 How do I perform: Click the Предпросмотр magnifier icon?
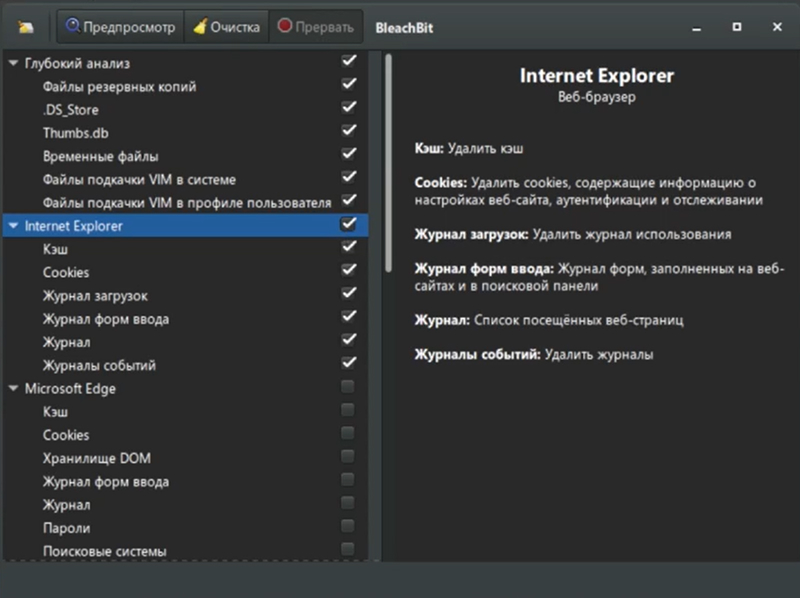click(x=73, y=26)
